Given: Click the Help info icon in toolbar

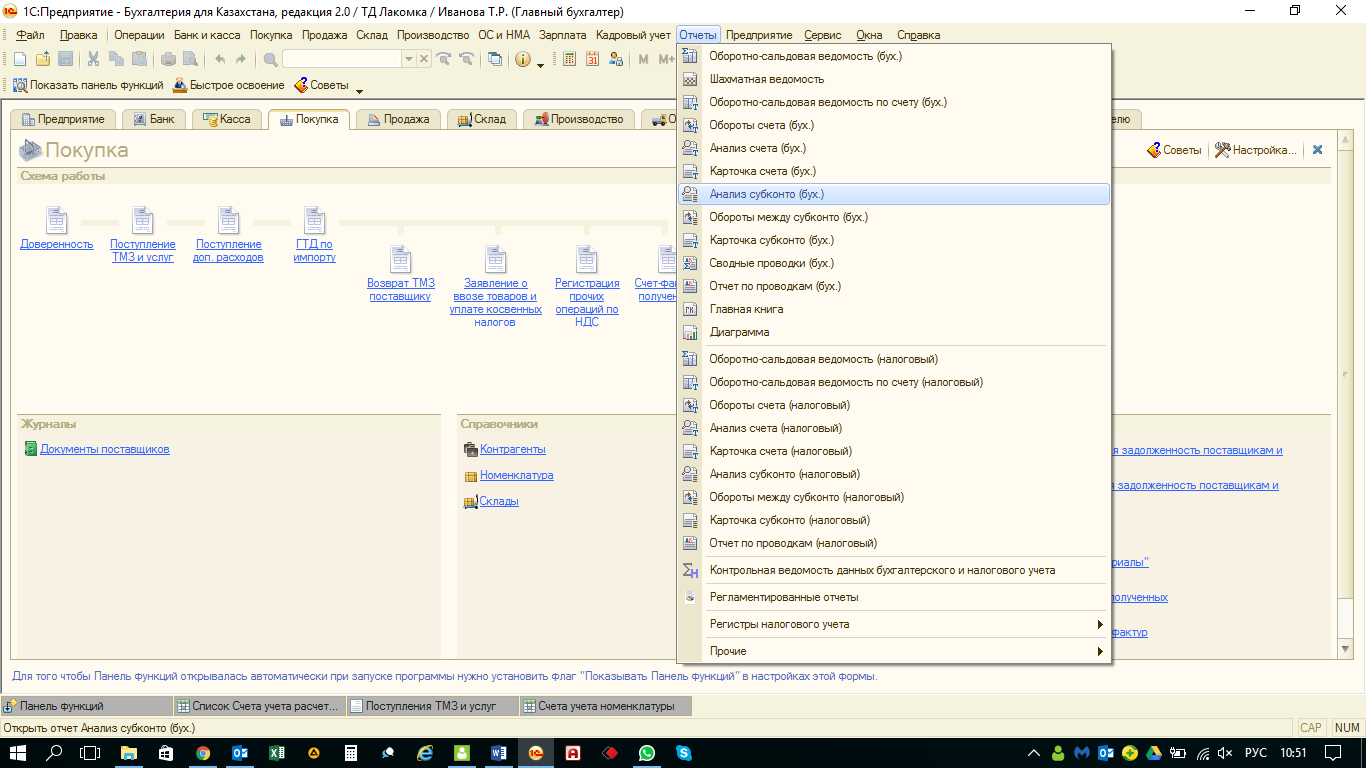Looking at the screenshot, I should pyautogui.click(x=522, y=59).
